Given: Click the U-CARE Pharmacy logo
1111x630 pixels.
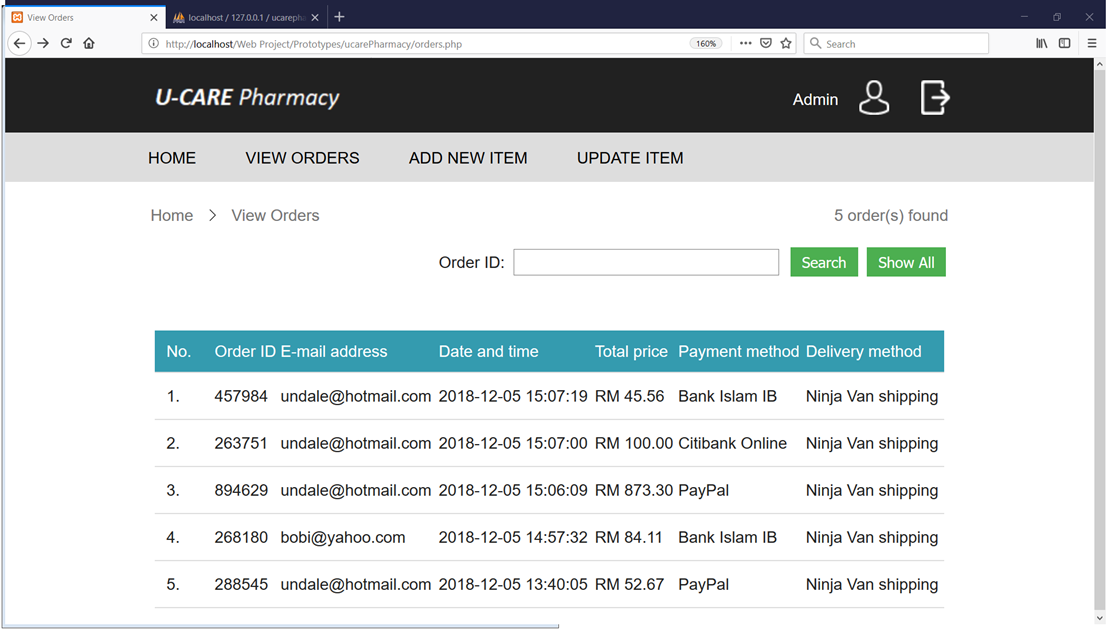Looking at the screenshot, I should [x=247, y=97].
